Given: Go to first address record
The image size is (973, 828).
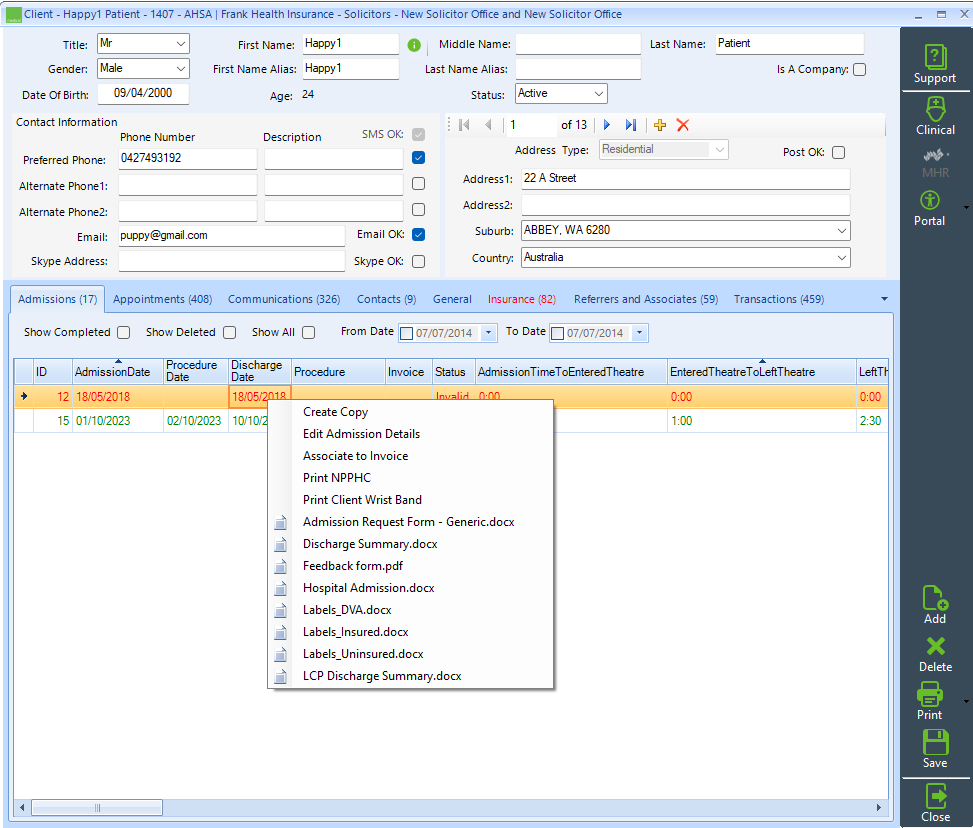Looking at the screenshot, I should click(x=464, y=125).
